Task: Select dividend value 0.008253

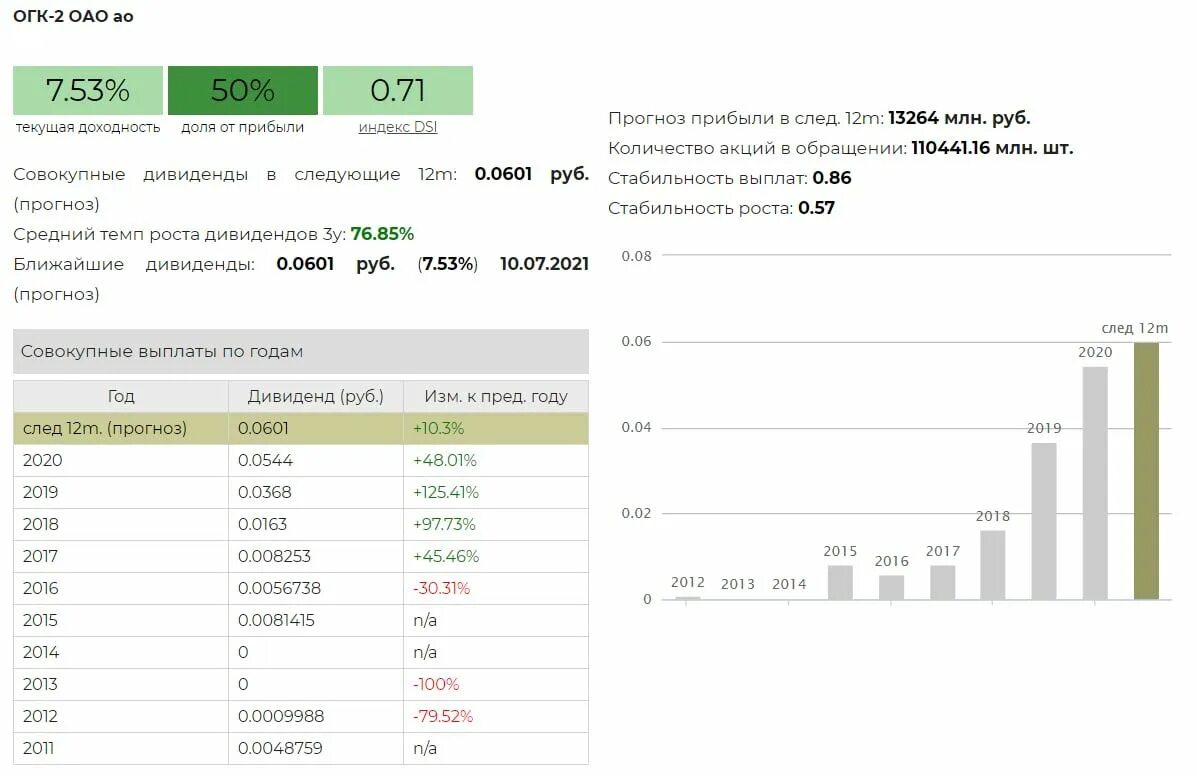Action: coord(274,556)
